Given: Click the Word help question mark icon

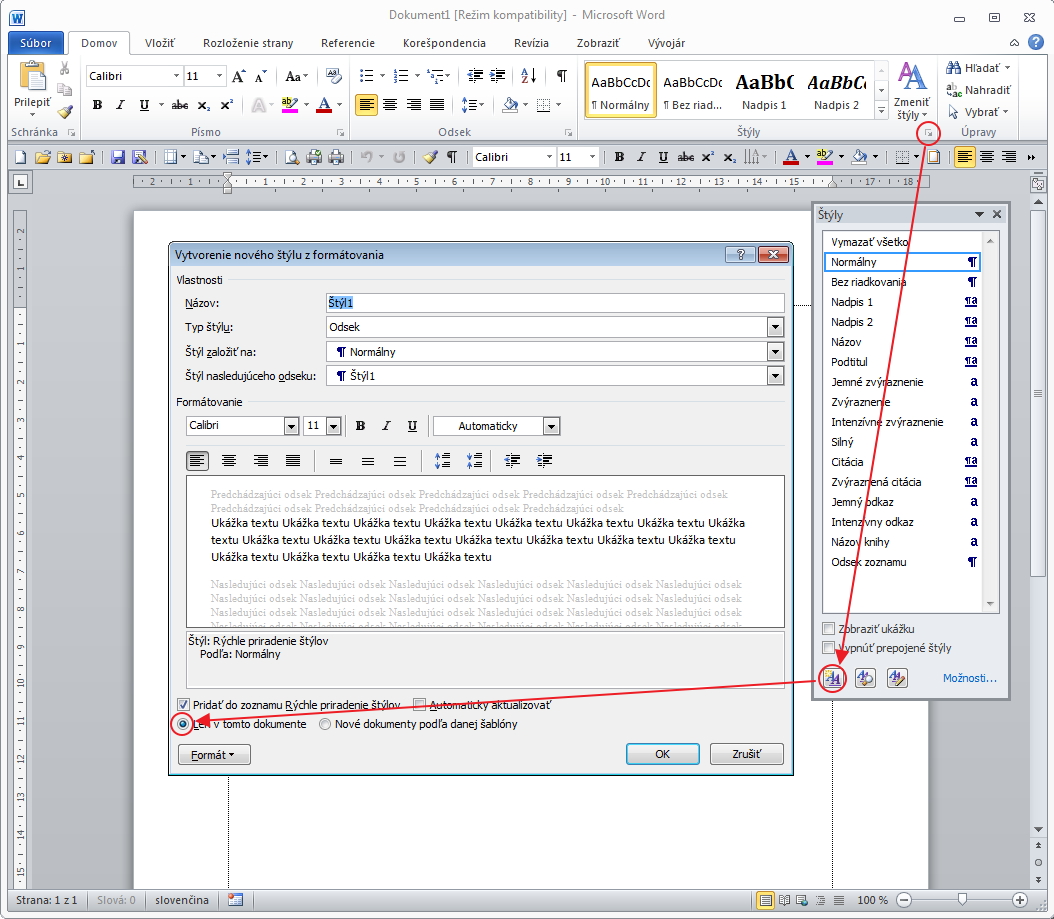Looking at the screenshot, I should pos(1036,42).
